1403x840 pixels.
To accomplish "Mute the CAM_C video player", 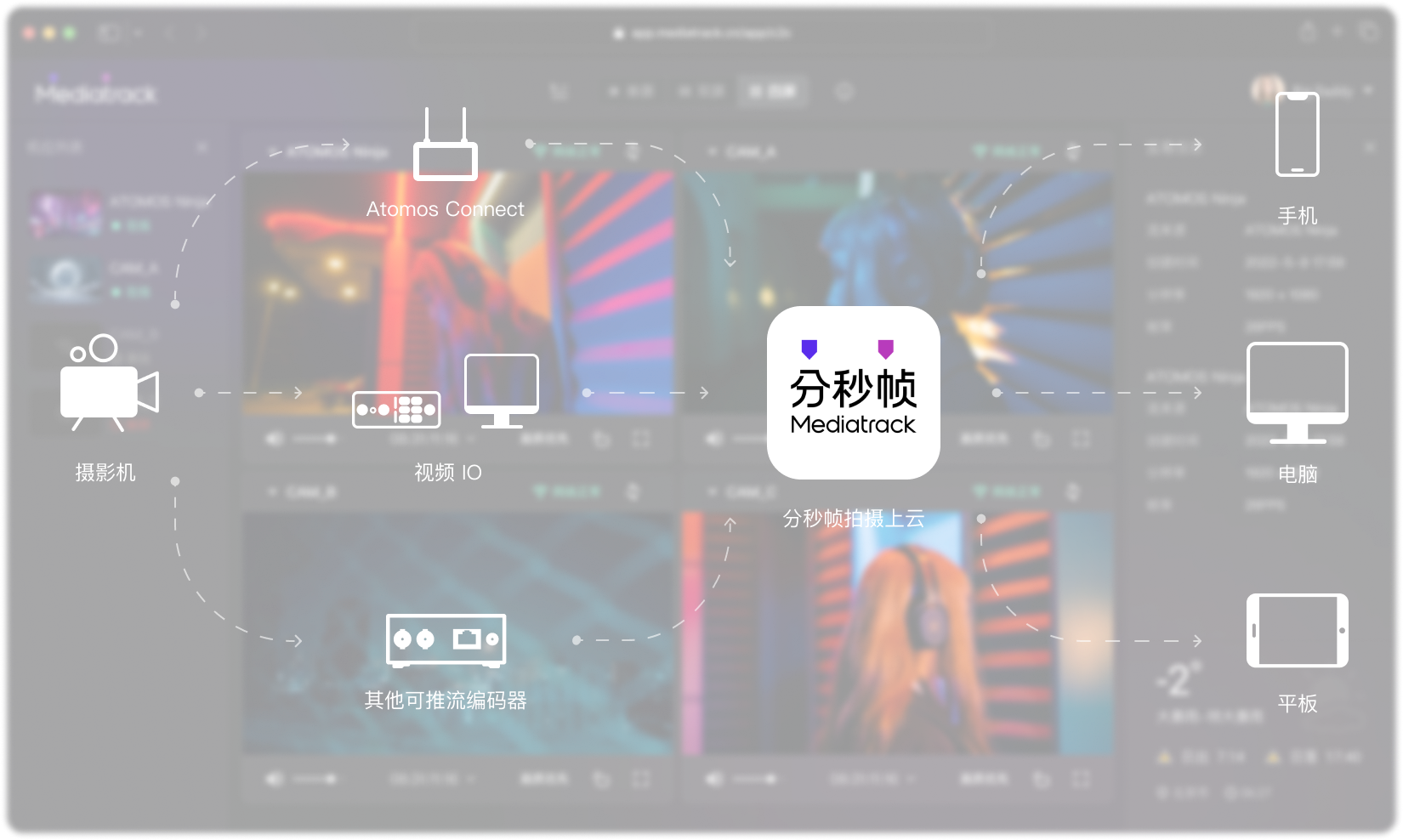I will point(715,779).
